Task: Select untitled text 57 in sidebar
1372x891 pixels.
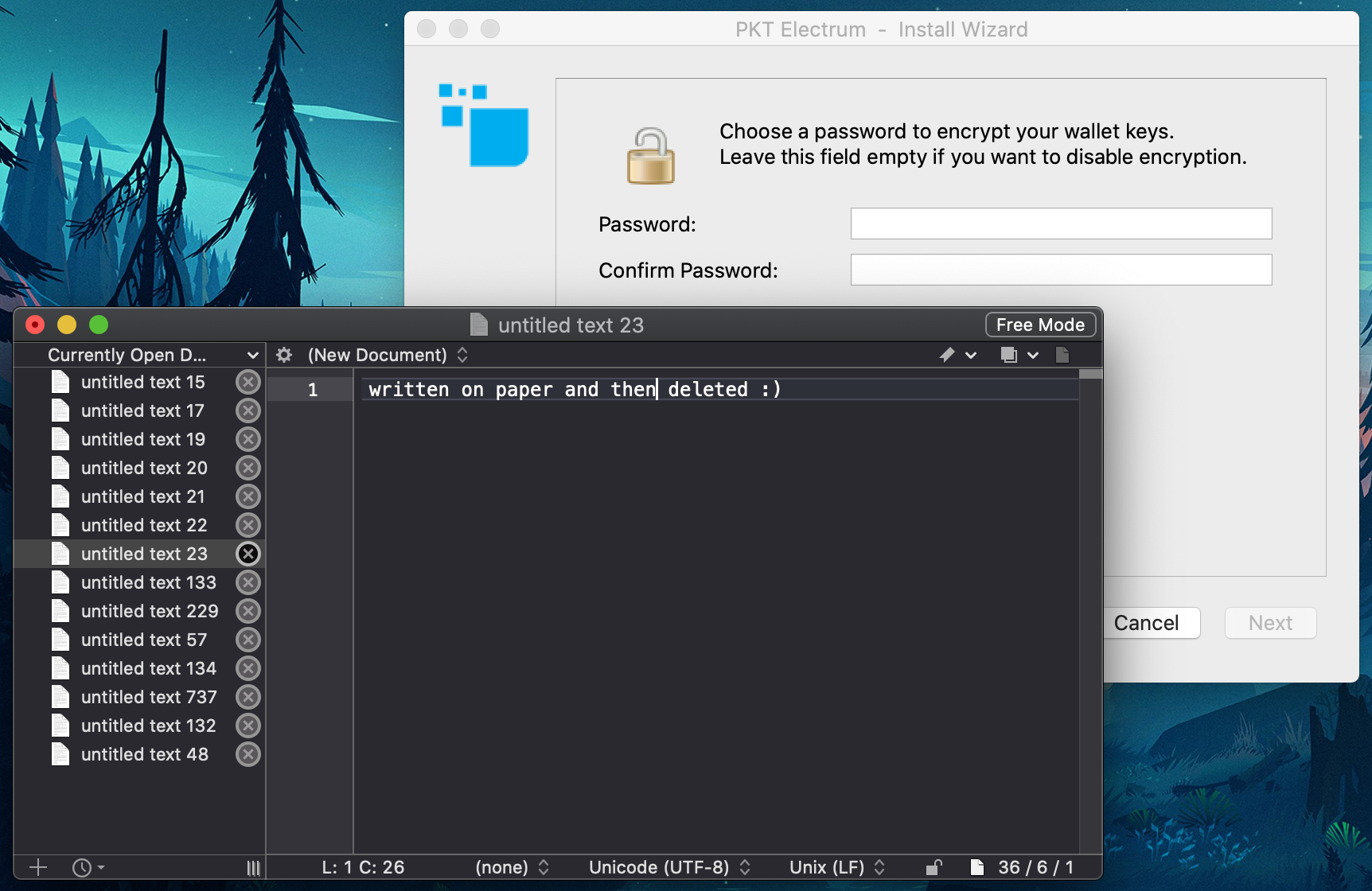Action: 143,640
